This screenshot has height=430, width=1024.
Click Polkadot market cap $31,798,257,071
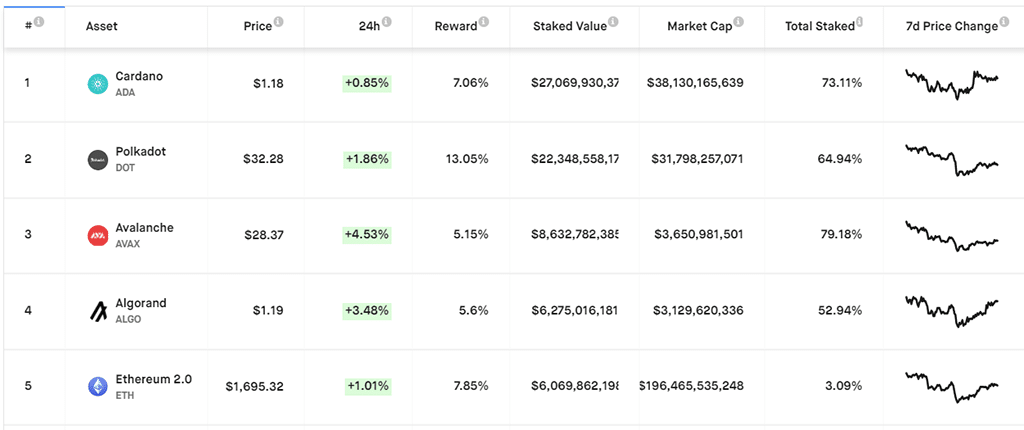pyautogui.click(x=697, y=159)
